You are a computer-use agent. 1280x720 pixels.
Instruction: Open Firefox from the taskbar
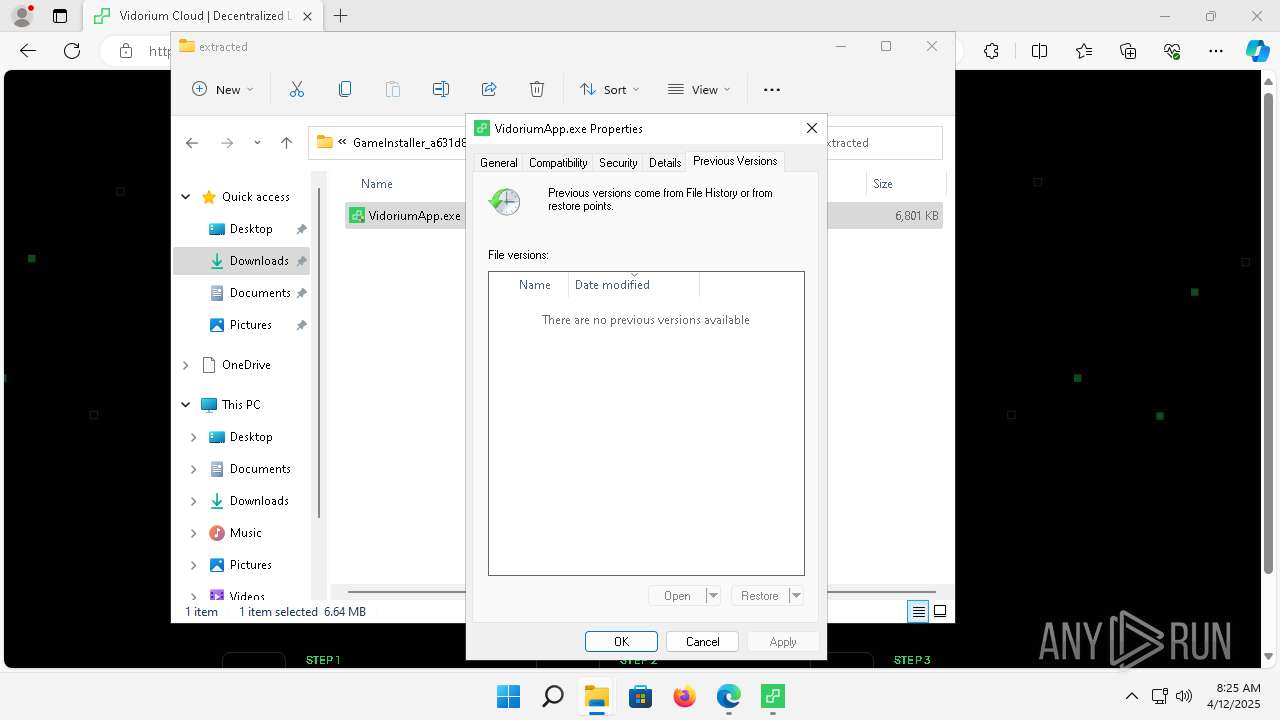tap(684, 696)
